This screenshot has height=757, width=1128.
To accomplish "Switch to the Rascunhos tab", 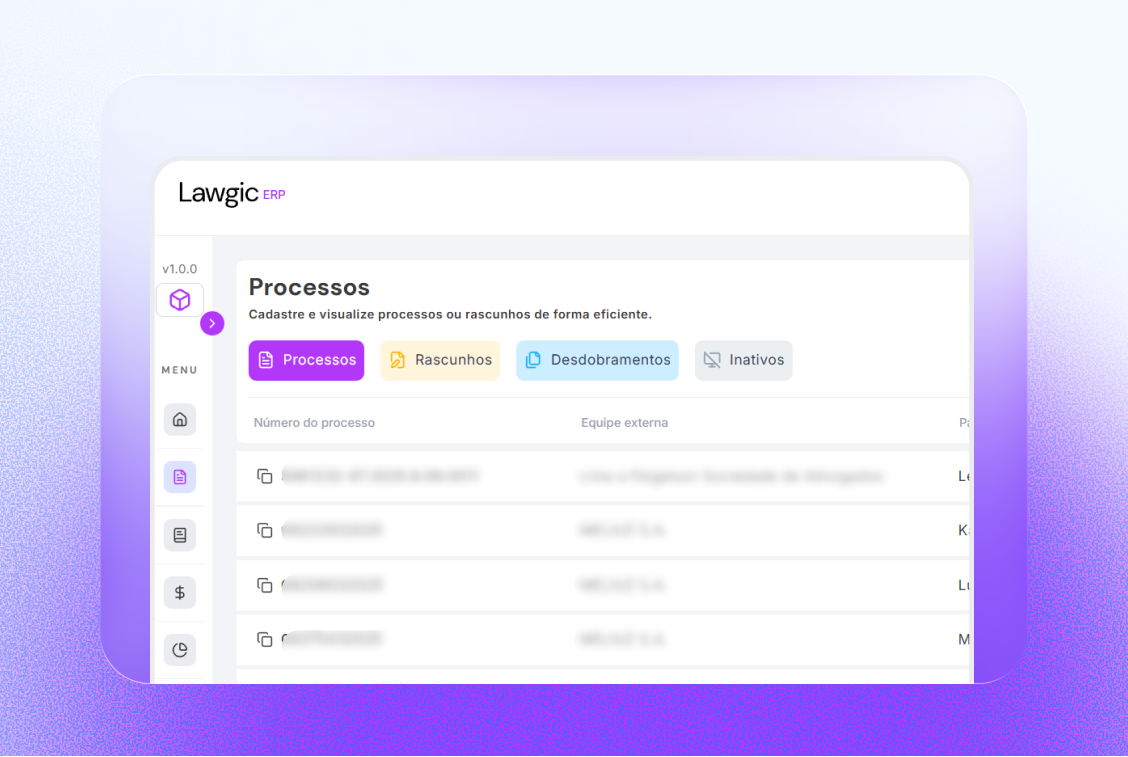I will tap(440, 360).
